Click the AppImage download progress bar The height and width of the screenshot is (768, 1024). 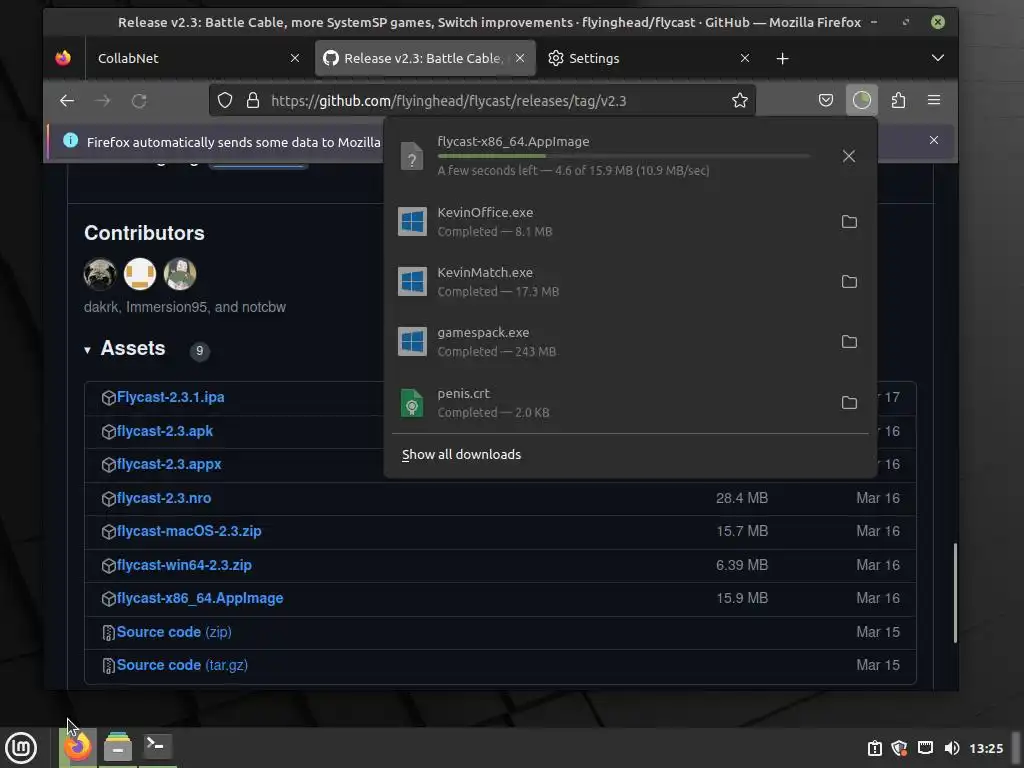624,156
